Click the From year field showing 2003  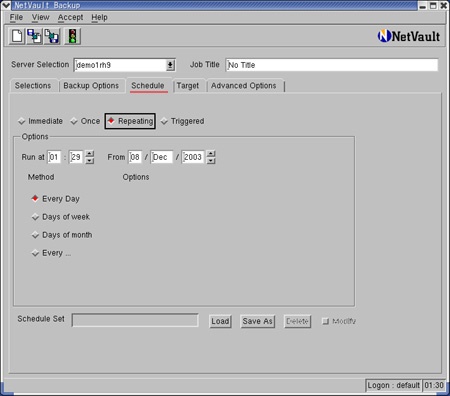pos(193,157)
